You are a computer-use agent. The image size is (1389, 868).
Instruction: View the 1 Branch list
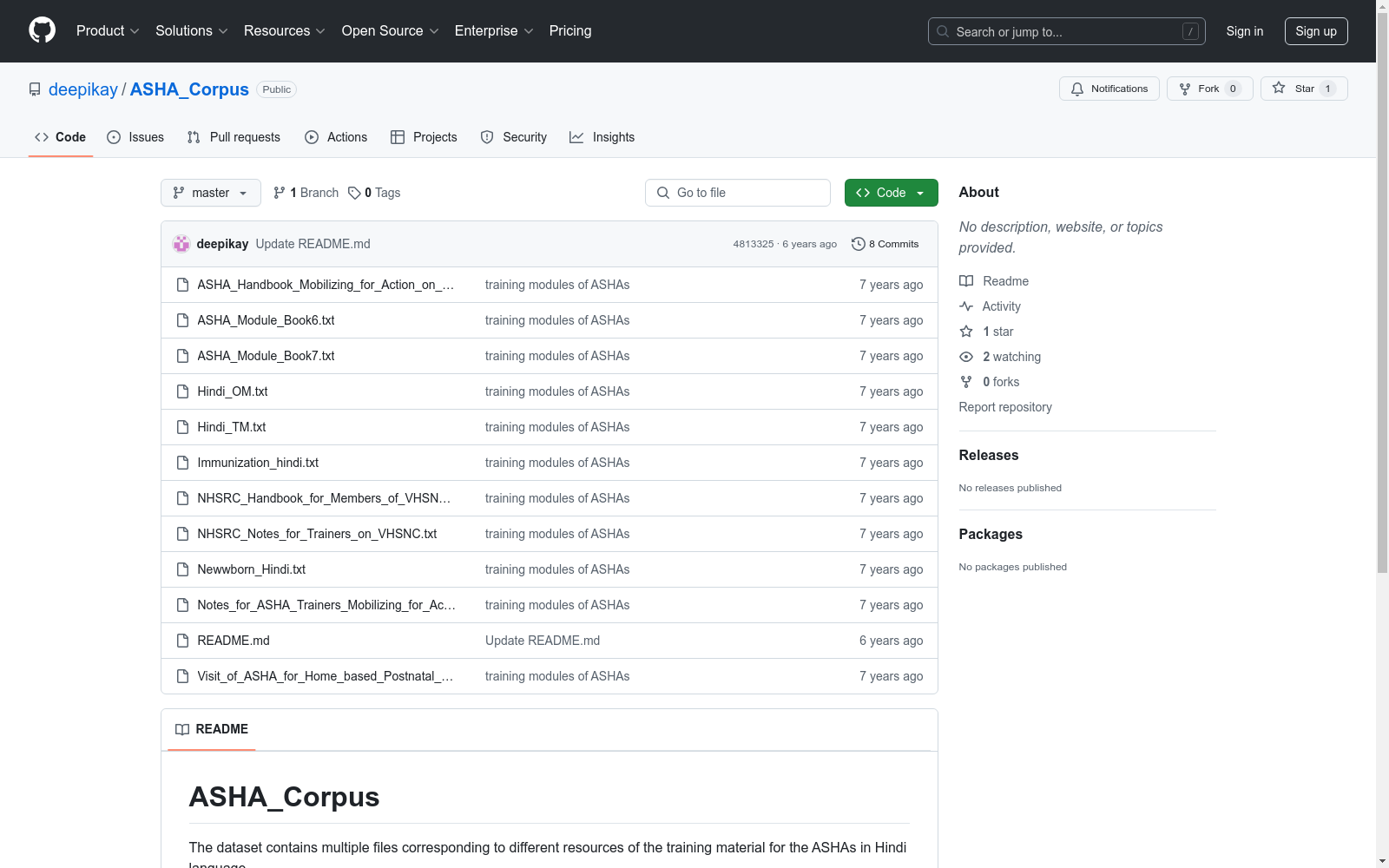click(306, 193)
